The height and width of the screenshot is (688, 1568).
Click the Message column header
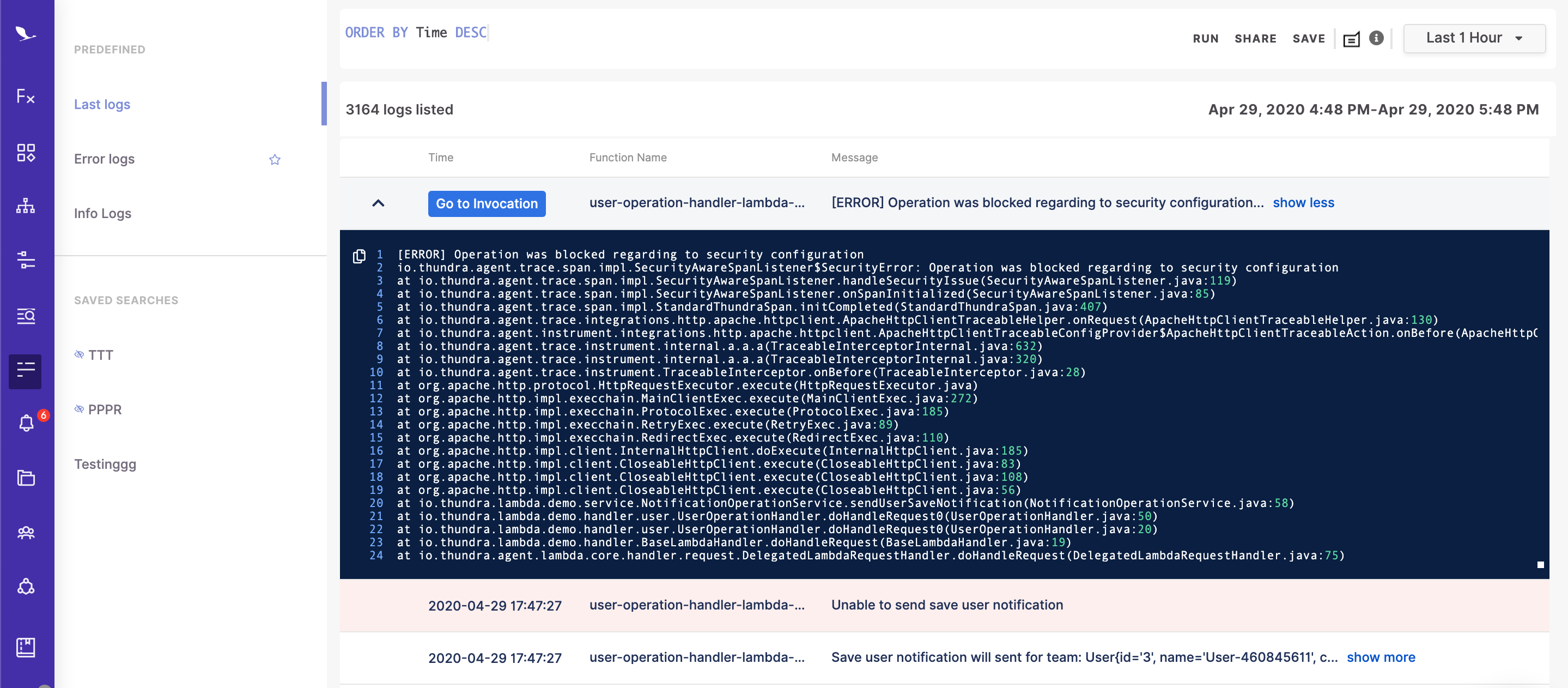(x=854, y=158)
